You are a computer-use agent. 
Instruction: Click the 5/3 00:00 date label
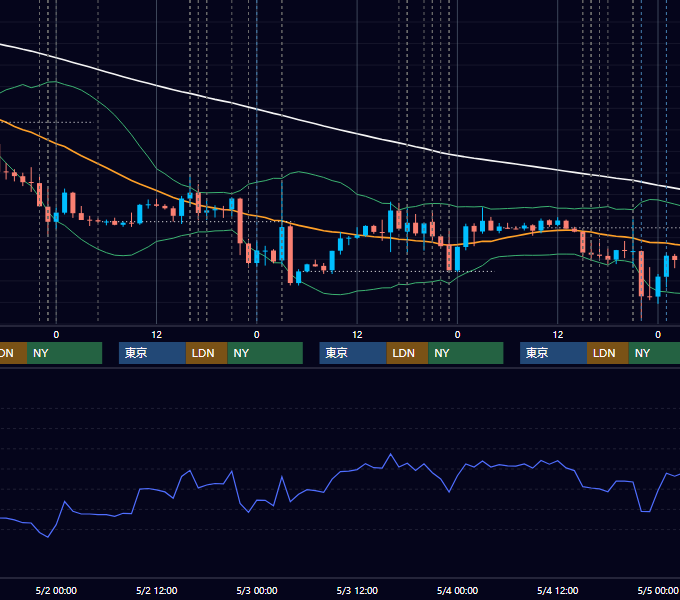257,590
